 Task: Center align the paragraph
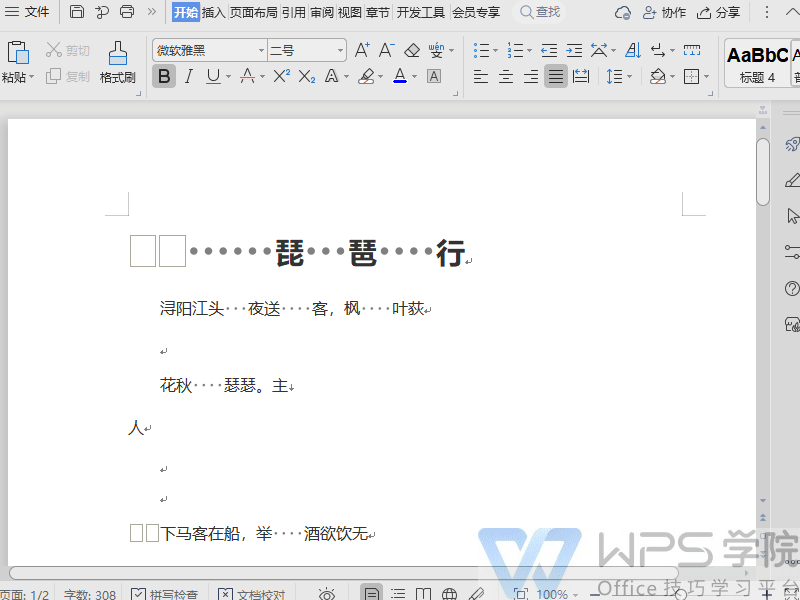pos(506,77)
